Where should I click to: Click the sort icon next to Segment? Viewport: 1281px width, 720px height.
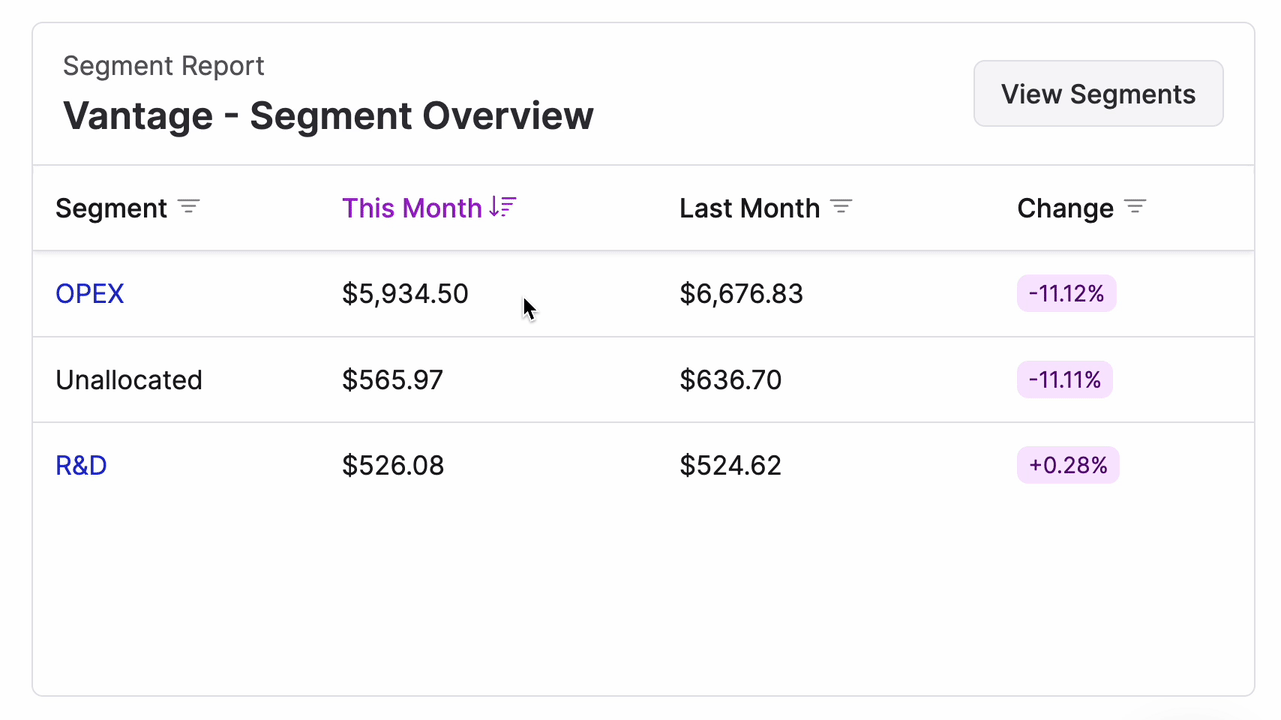189,207
